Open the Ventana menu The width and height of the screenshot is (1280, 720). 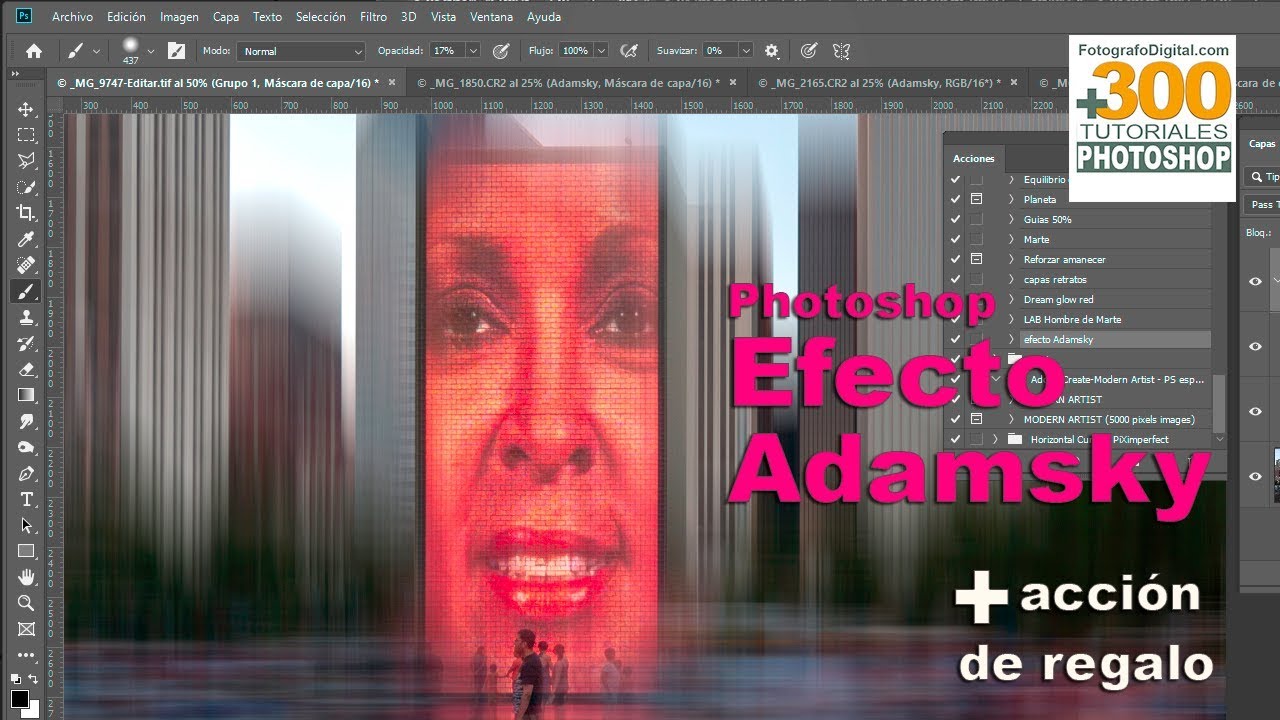[x=491, y=17]
